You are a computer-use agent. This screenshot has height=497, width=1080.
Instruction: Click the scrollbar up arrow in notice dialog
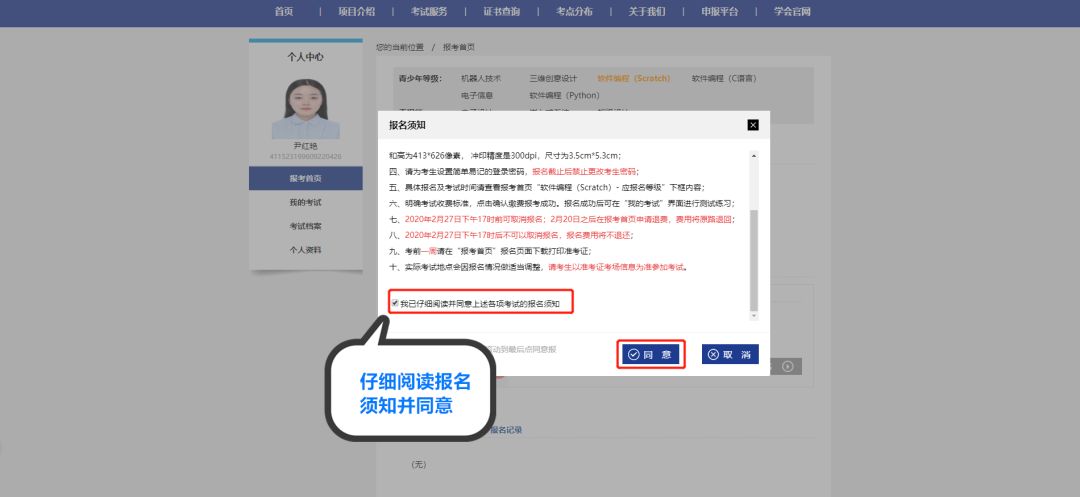pyautogui.click(x=754, y=156)
